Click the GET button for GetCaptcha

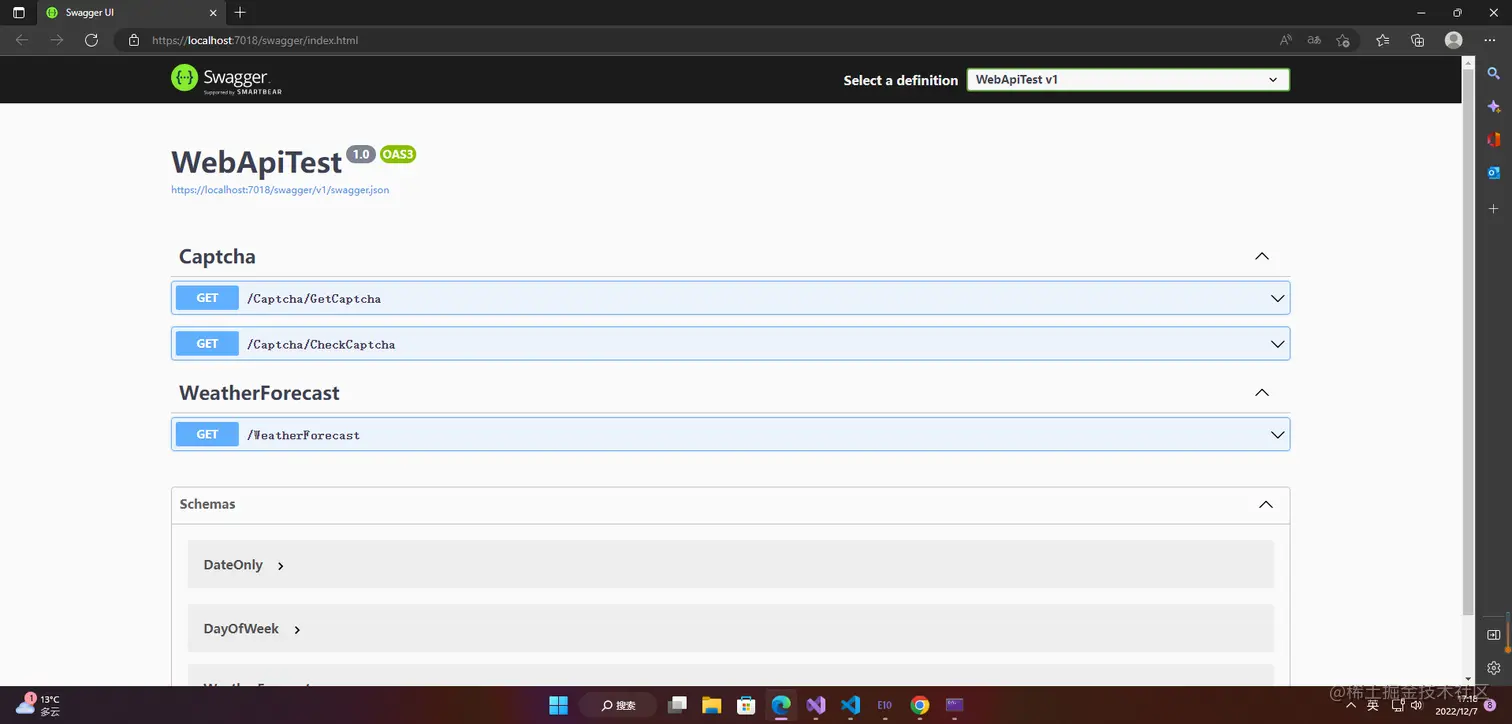point(207,298)
